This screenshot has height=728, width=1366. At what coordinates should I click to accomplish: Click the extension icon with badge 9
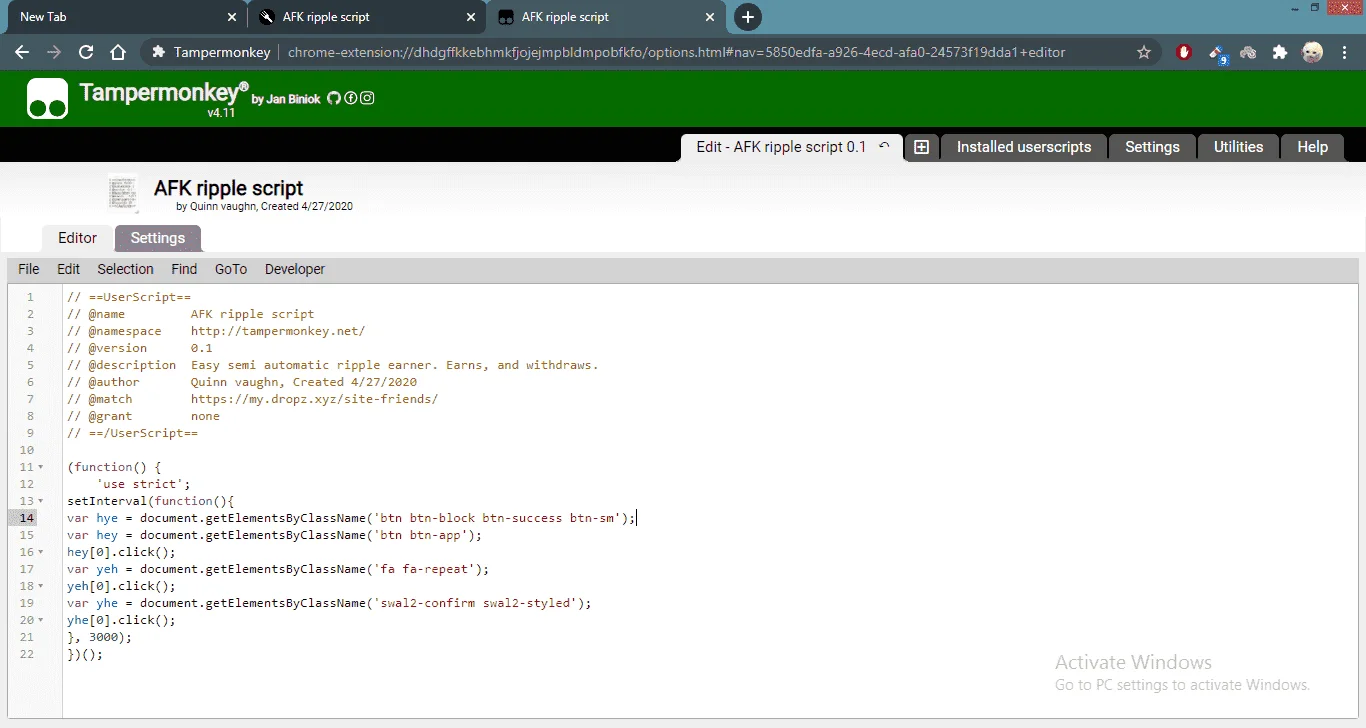1217,53
